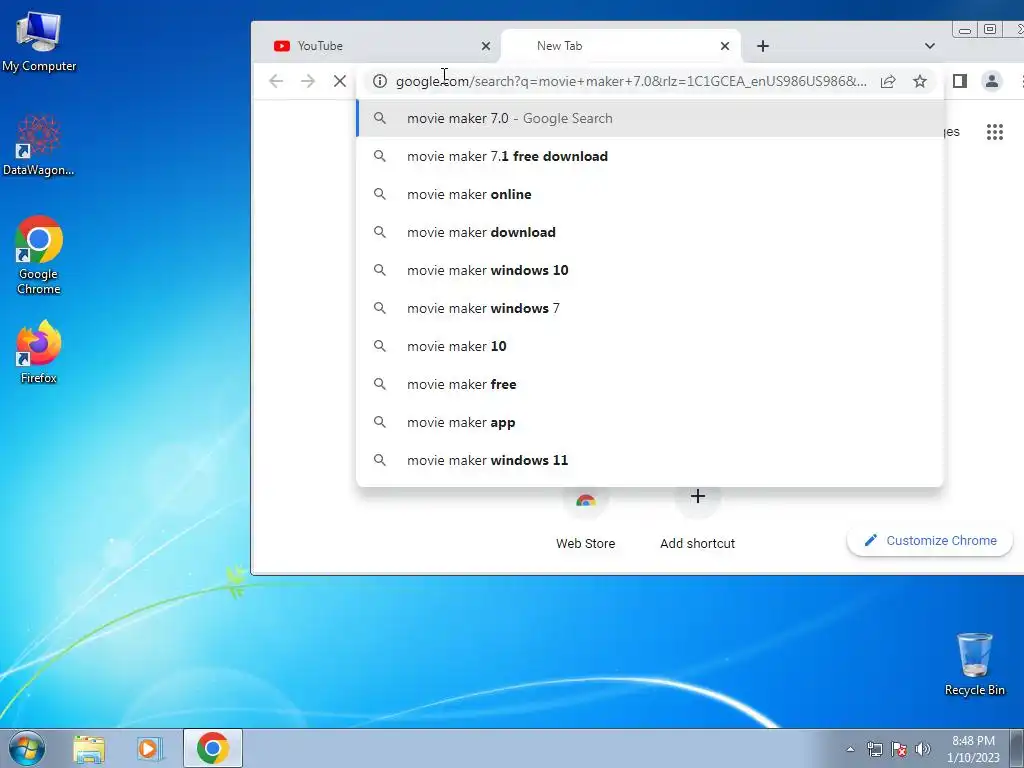
Task: Switch to the New Tab tab
Action: pos(620,46)
